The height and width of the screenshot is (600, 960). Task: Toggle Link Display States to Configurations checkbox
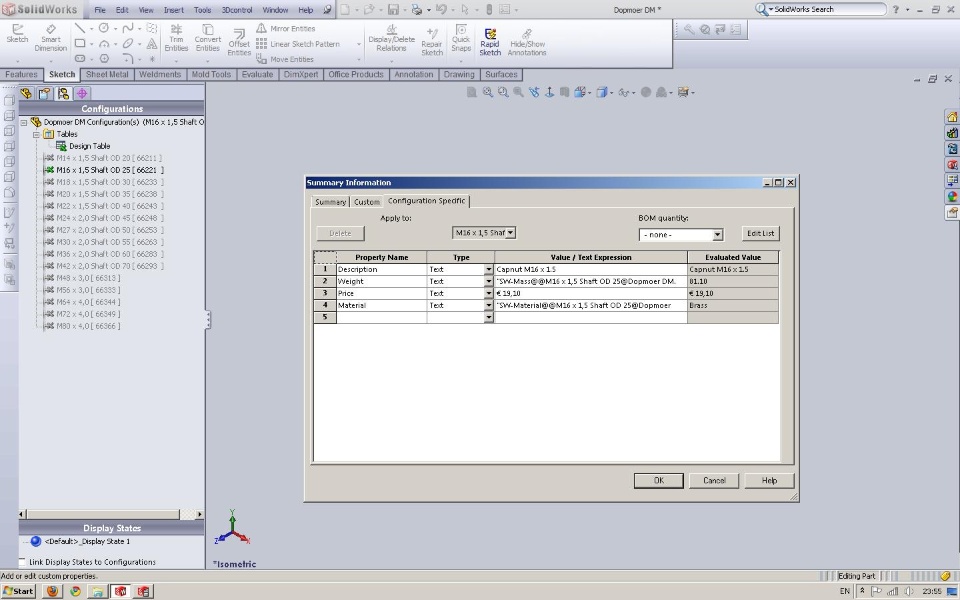pyautogui.click(x=23, y=561)
